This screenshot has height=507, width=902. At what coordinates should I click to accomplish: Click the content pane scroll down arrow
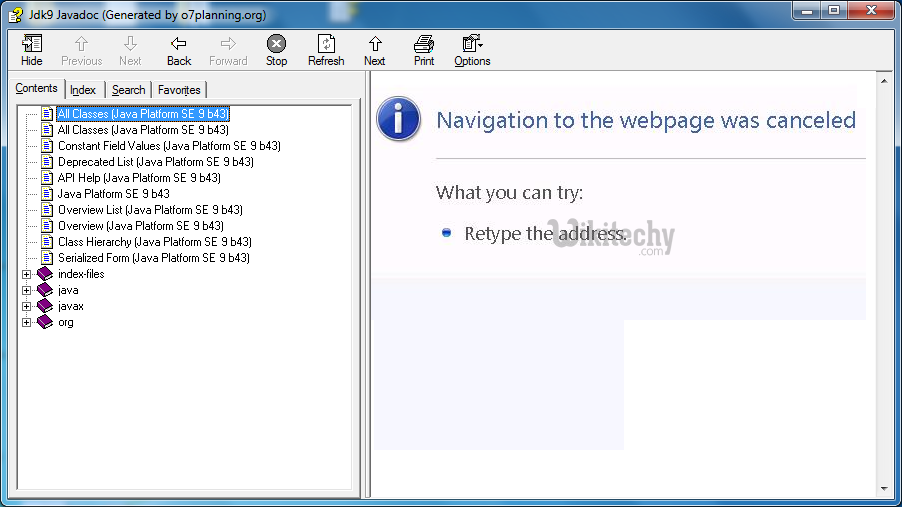coord(883,488)
